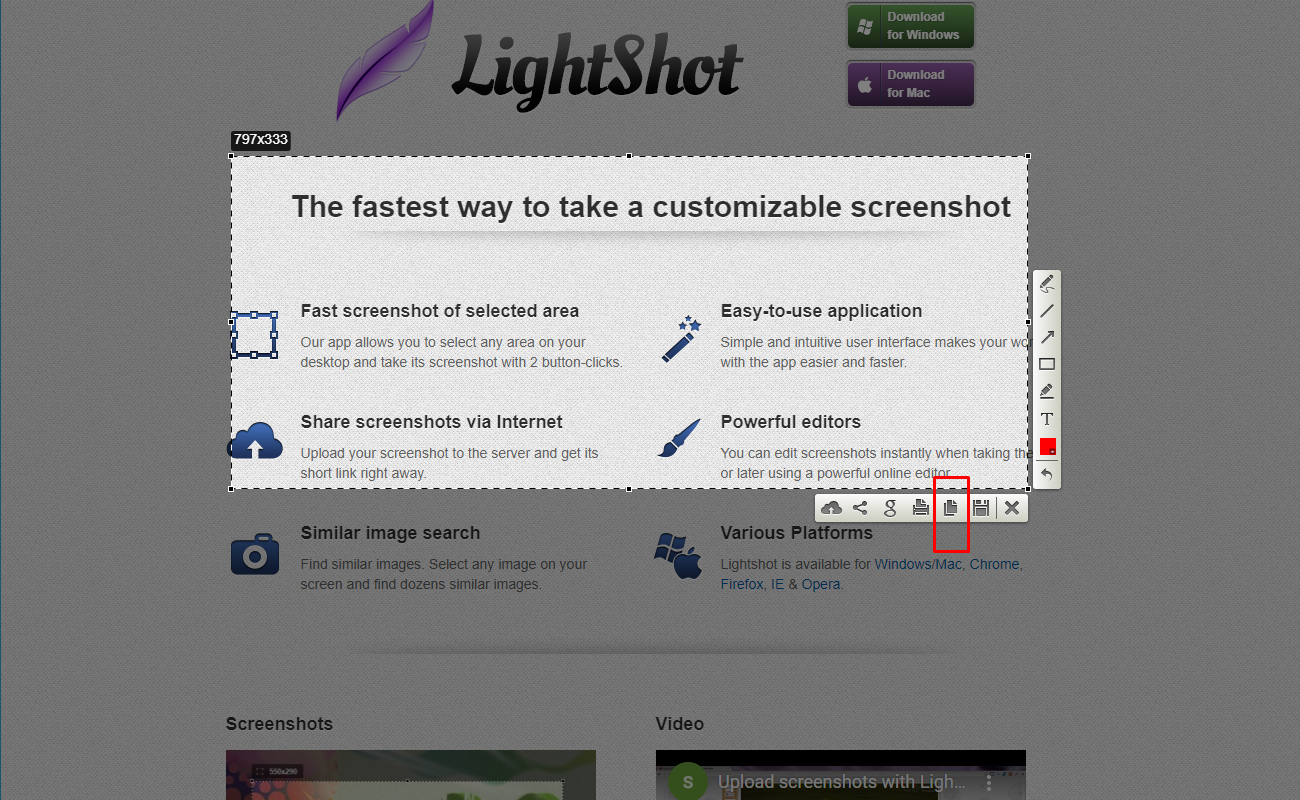Click Download for Windows button
This screenshot has height=800, width=1300.
(911, 26)
